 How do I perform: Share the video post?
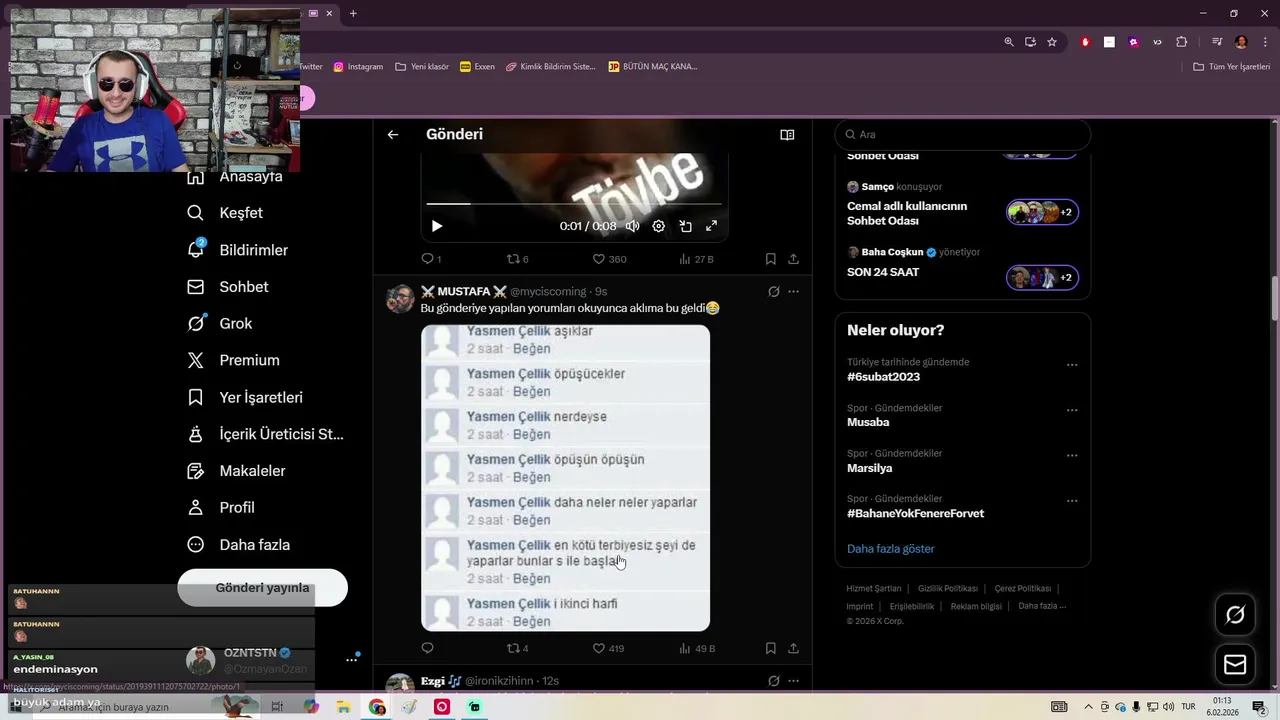[x=793, y=259]
